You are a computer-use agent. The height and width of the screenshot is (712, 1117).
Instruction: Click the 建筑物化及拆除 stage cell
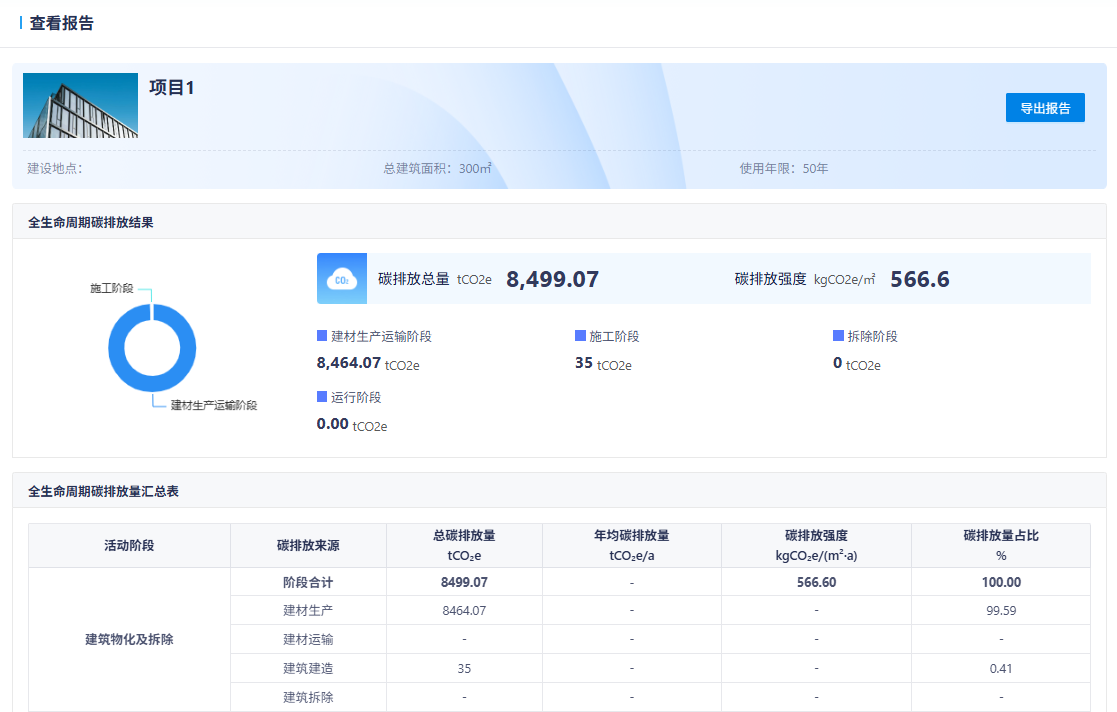tap(129, 639)
